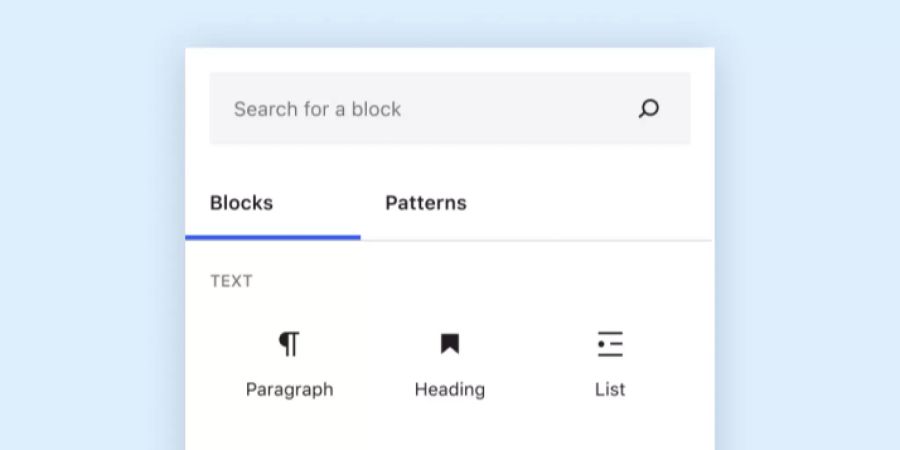Screen dimensions: 900x450
Task: Focus the "Search for a block" field
Action: 450,108
